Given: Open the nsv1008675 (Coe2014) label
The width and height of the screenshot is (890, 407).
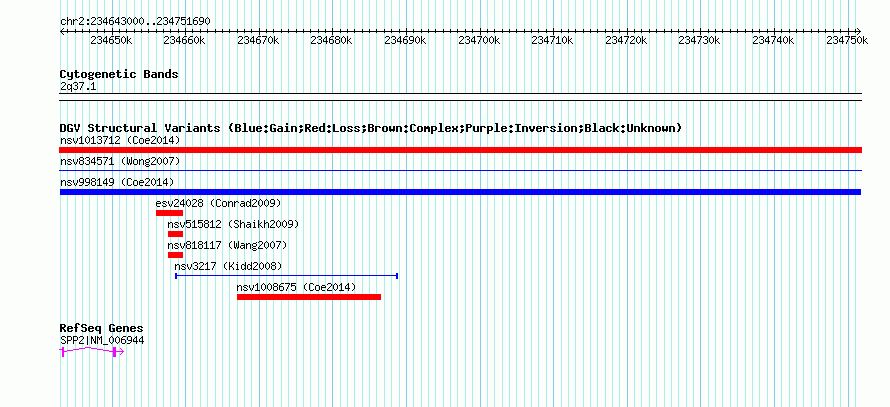Looking at the screenshot, I should click(x=297, y=287).
